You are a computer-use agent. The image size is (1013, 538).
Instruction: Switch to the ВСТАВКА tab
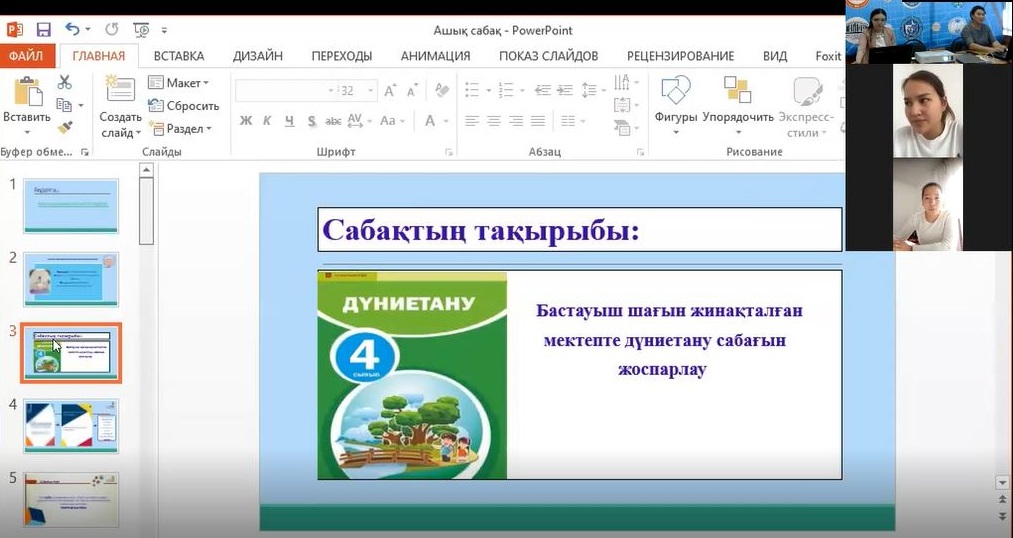tap(179, 56)
